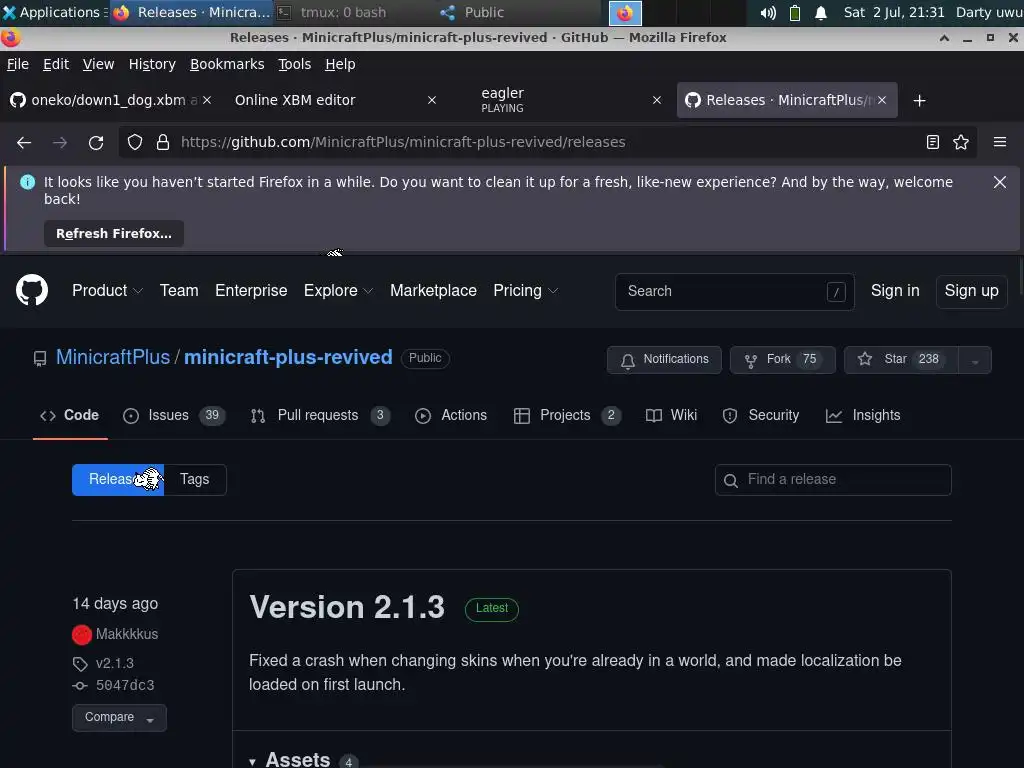Open the View menu
Image resolution: width=1024 pixels, height=768 pixels.
(99, 64)
